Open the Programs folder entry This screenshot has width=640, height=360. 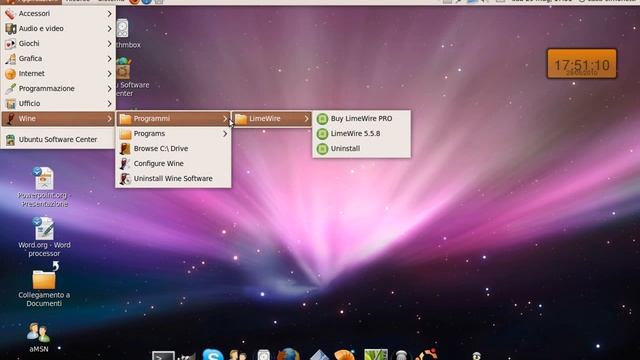173,134
